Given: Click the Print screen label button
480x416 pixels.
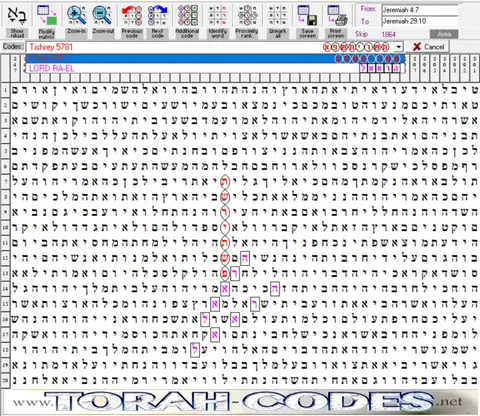Looking at the screenshot, I should pyautogui.click(x=336, y=33).
